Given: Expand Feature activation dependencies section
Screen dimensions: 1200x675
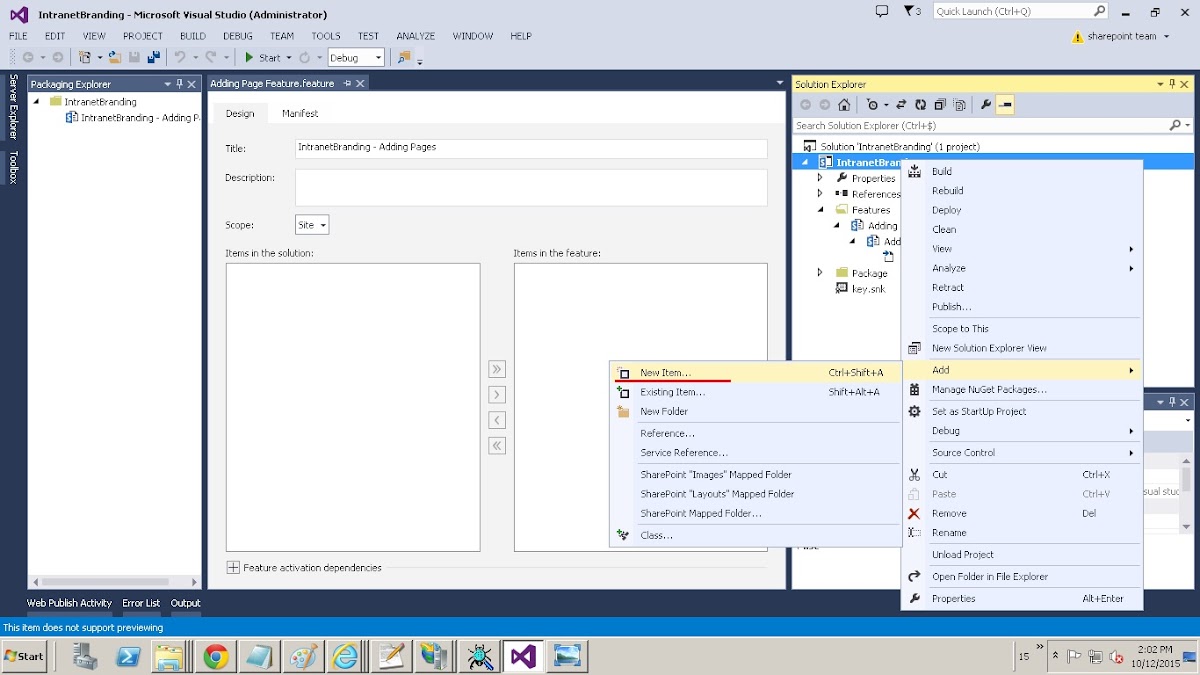Looking at the screenshot, I should click(233, 568).
